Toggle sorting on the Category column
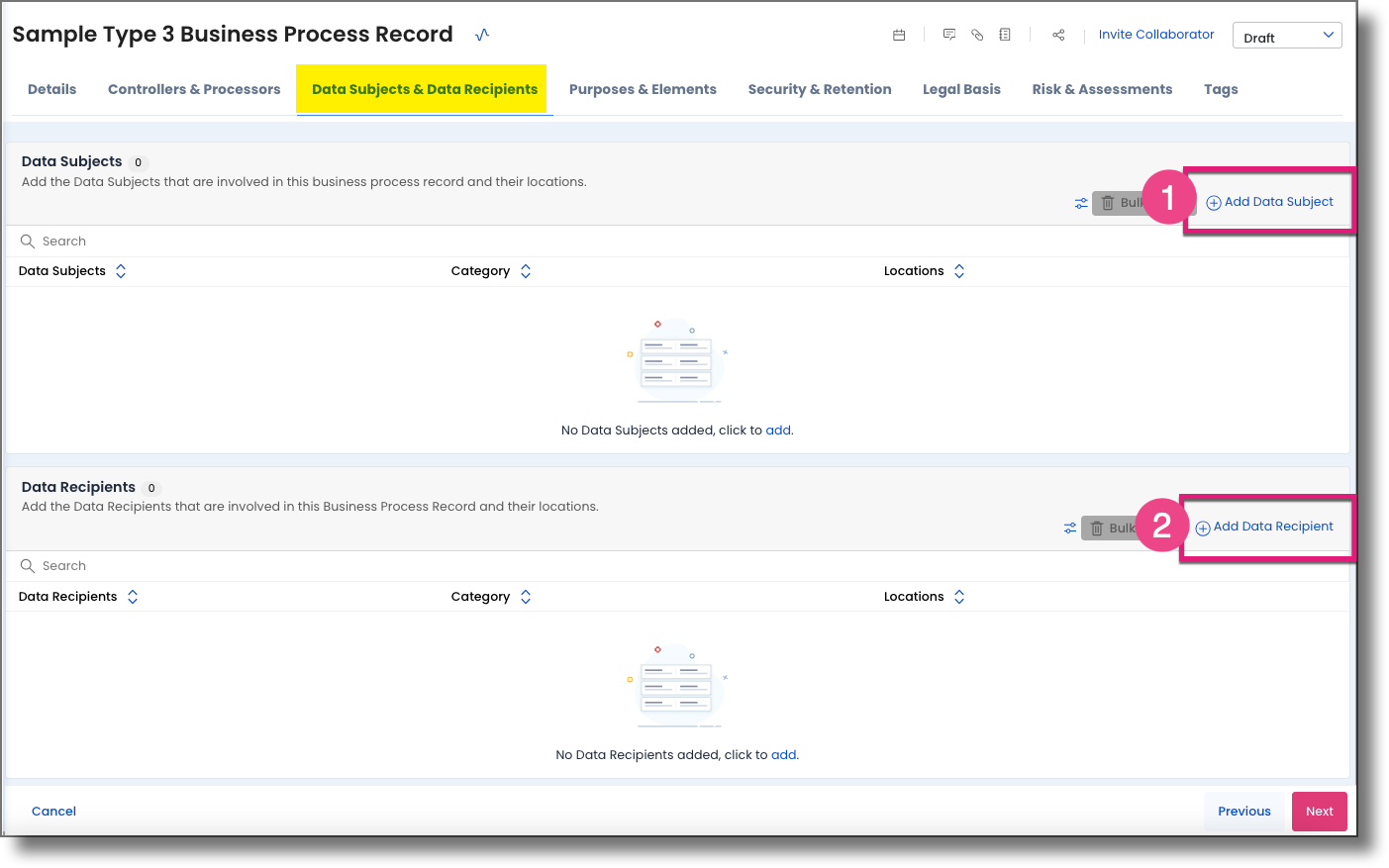The height and width of the screenshot is (868, 1389). click(x=525, y=270)
